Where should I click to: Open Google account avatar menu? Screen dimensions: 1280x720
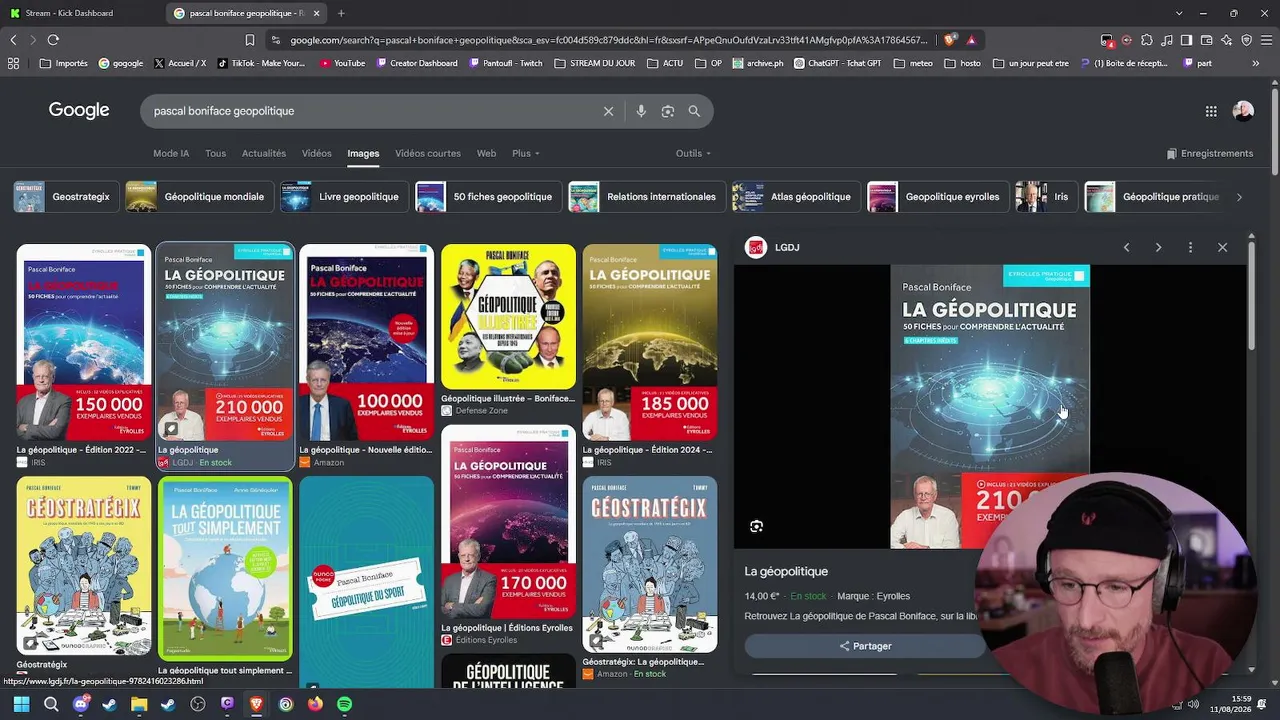(1243, 111)
